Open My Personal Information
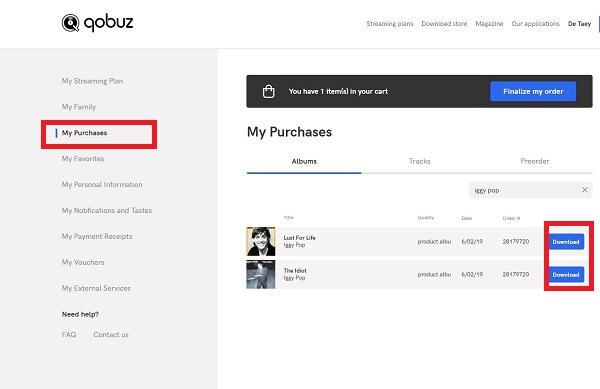Image resolution: width=600 pixels, height=389 pixels. coord(102,184)
